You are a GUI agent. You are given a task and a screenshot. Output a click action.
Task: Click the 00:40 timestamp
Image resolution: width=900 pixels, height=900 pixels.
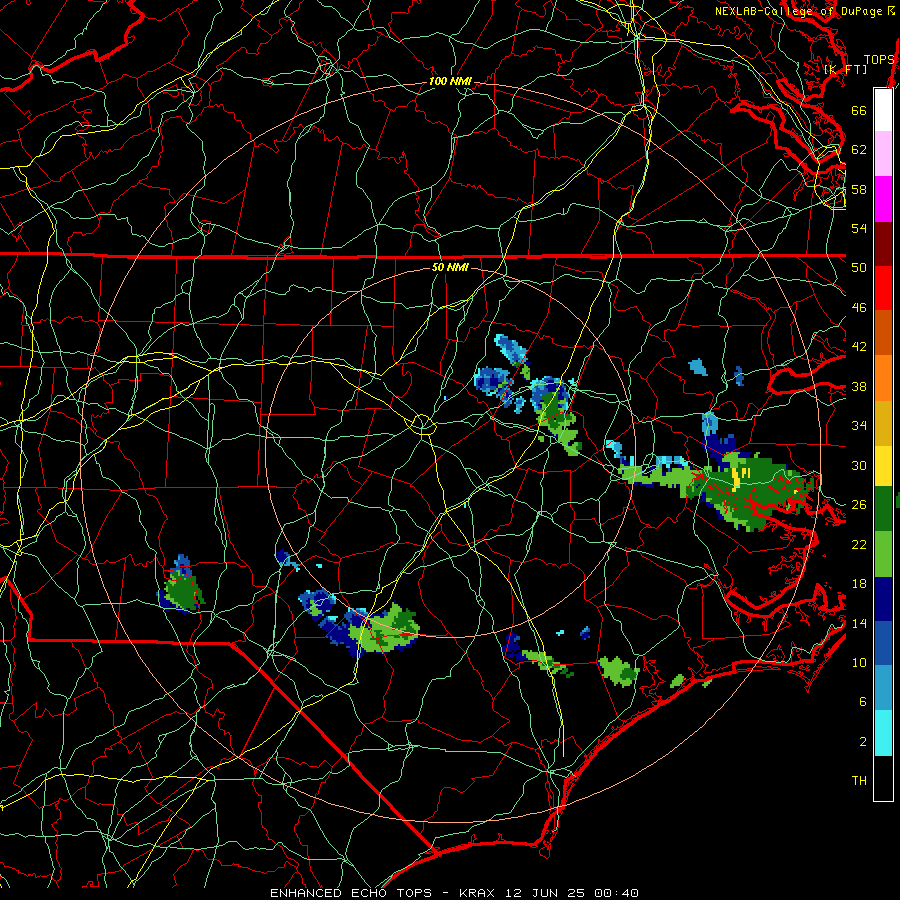click(x=616, y=893)
